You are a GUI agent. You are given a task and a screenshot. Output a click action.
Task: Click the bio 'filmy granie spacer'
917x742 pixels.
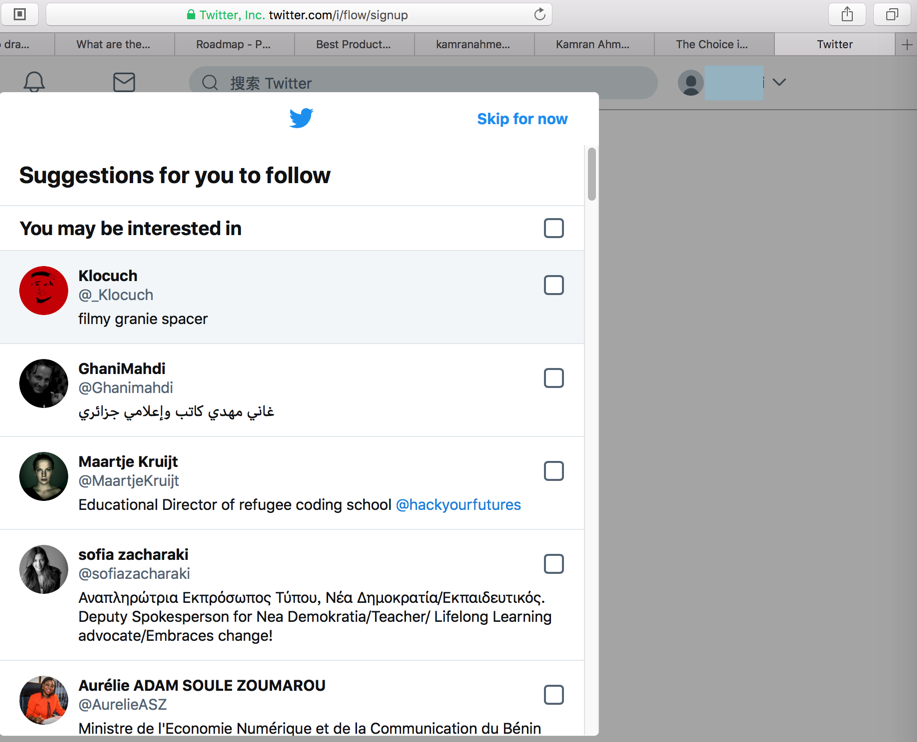pos(143,319)
